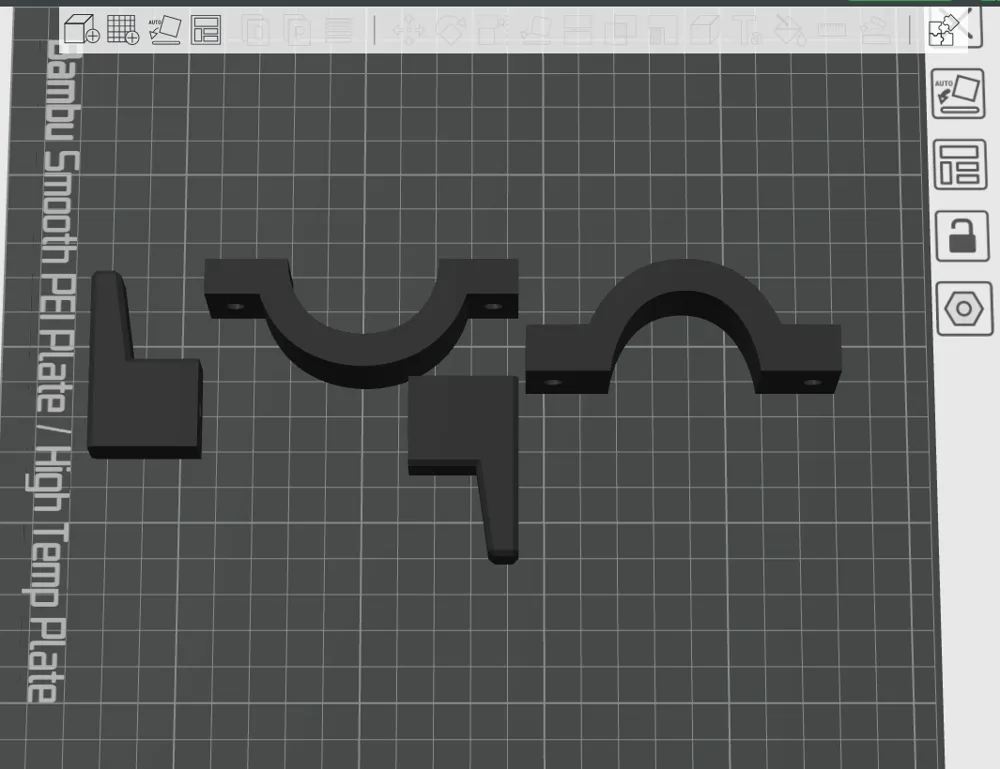Viewport: 1000px width, 769px height.
Task: Arrange all objects using main toolbar icon
Action: click(206, 29)
